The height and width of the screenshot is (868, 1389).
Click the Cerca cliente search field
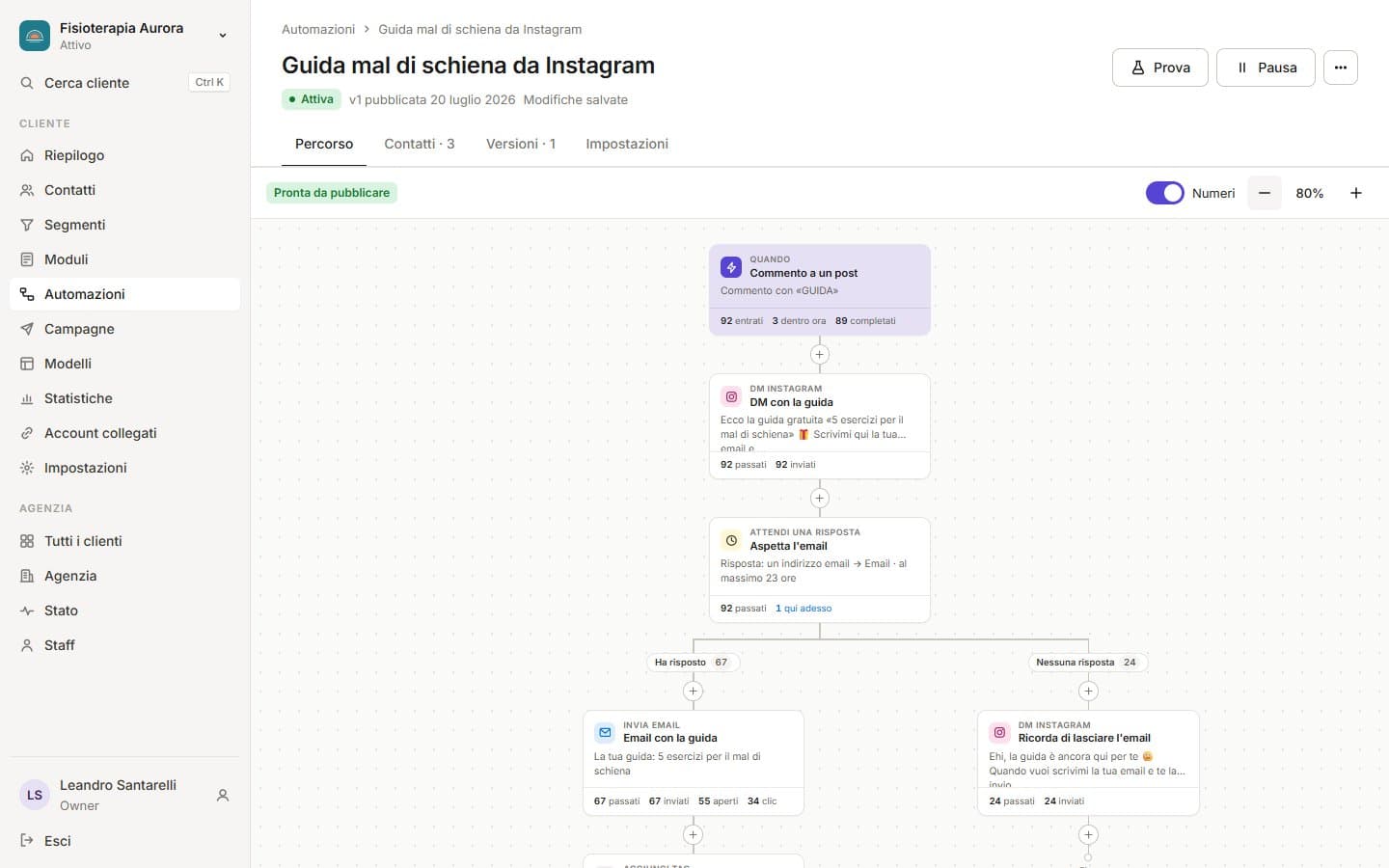click(124, 83)
